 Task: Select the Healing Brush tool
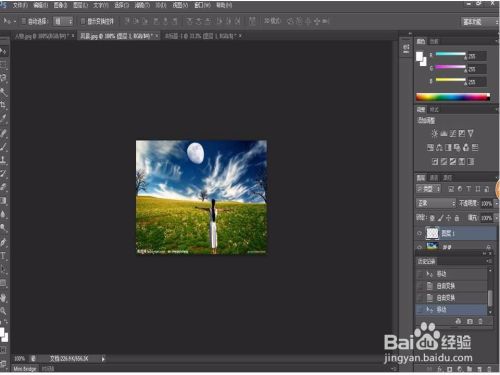coord(3,133)
